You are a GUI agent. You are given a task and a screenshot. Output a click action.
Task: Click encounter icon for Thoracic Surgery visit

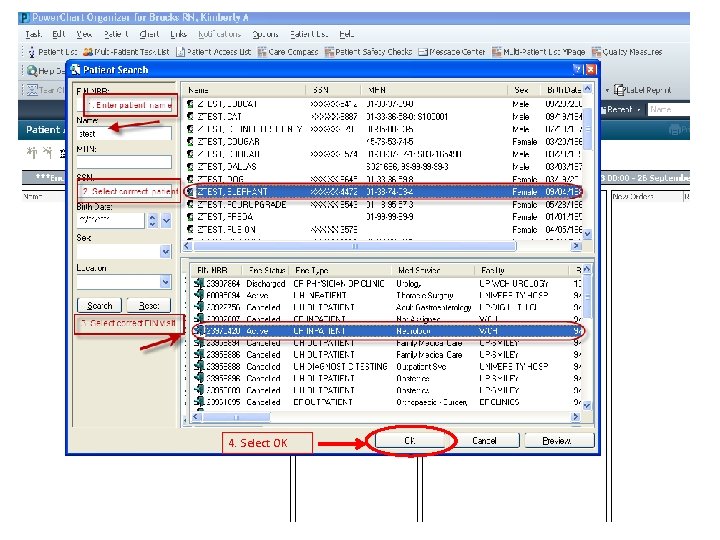(199, 295)
